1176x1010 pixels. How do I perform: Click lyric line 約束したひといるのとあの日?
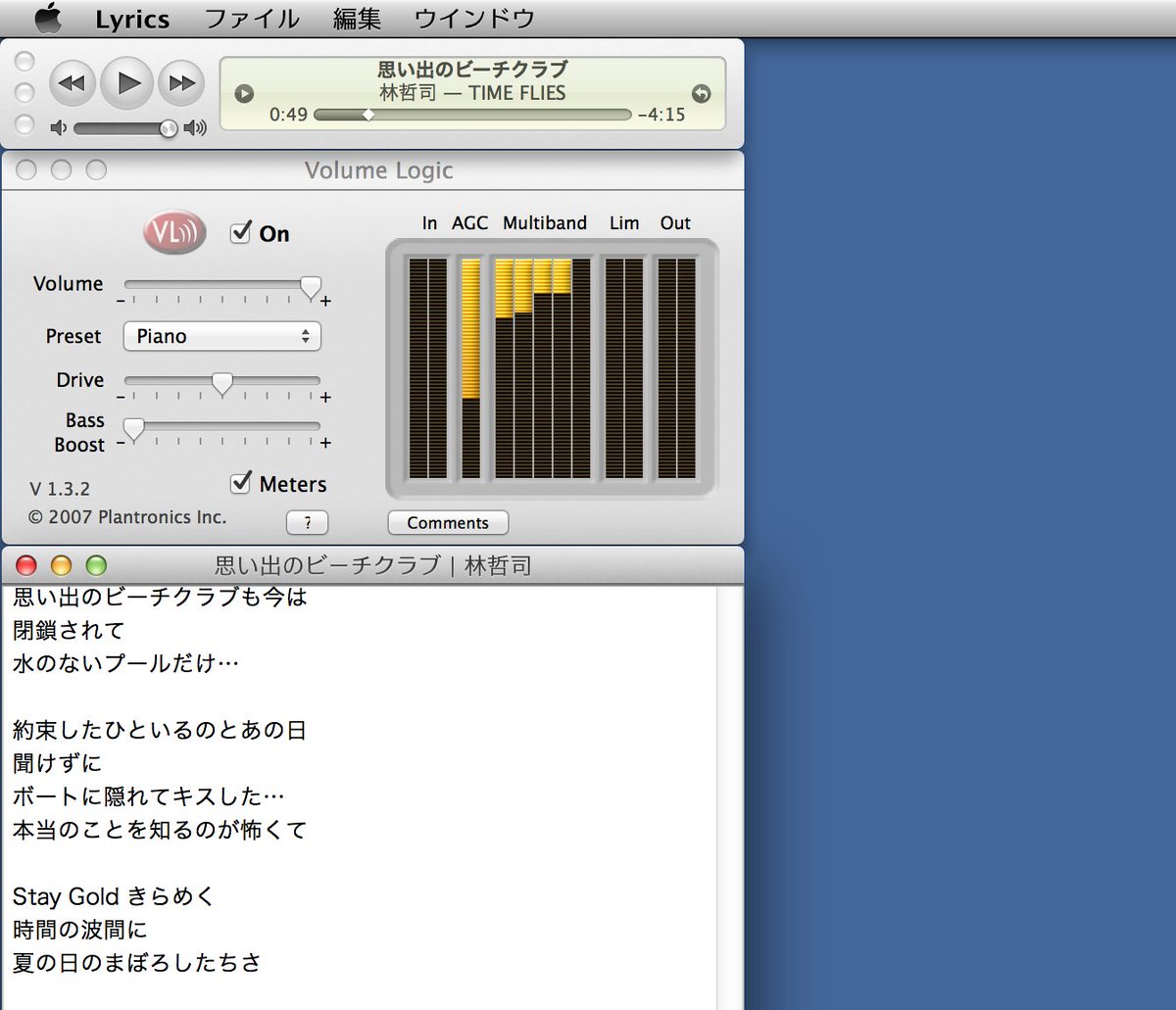160,730
